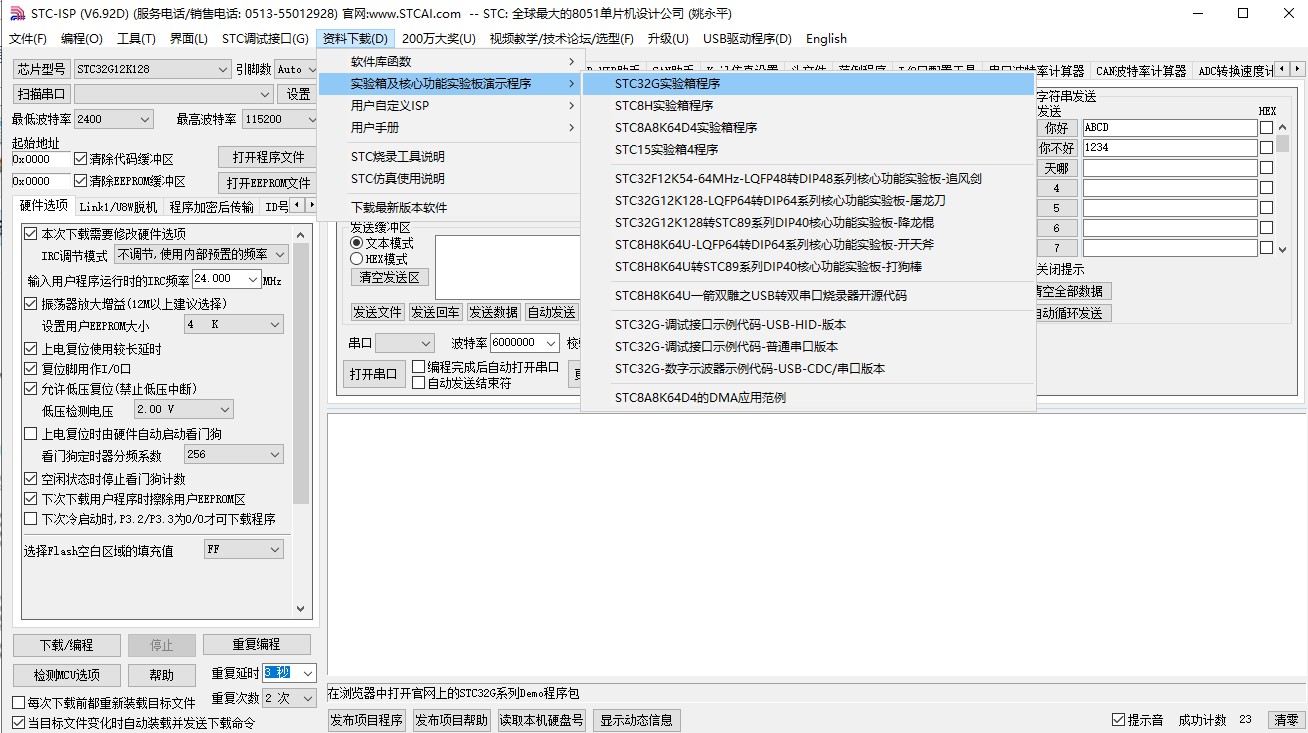Open the 视频教学/技术论坛/选型(F) menu

(562, 39)
